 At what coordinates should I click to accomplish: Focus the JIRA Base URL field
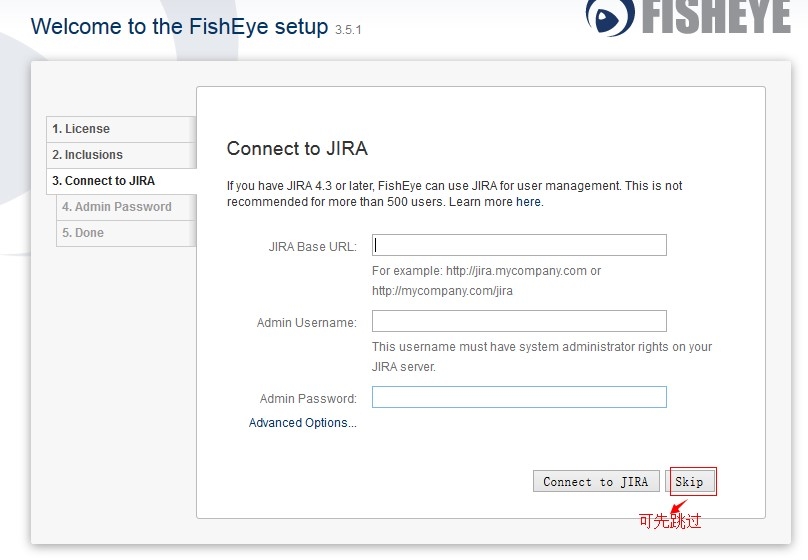click(519, 245)
